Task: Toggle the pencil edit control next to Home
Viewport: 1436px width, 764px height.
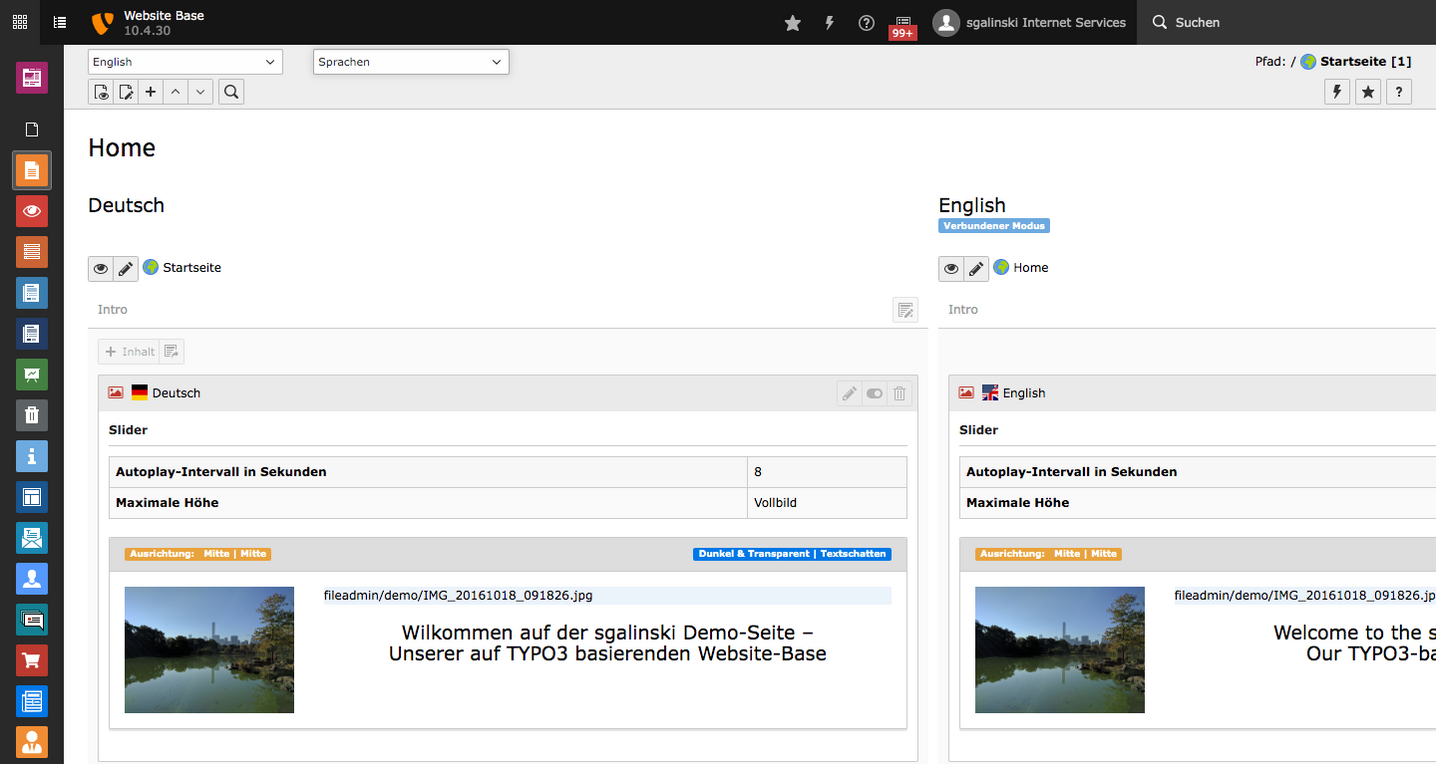Action: [x=975, y=268]
